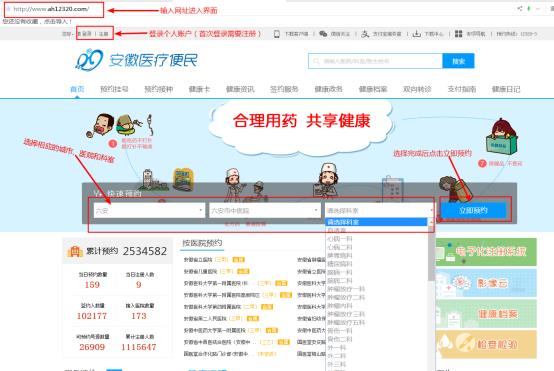
Task: Open the 健康资讯 navigation tab
Action: [240, 89]
